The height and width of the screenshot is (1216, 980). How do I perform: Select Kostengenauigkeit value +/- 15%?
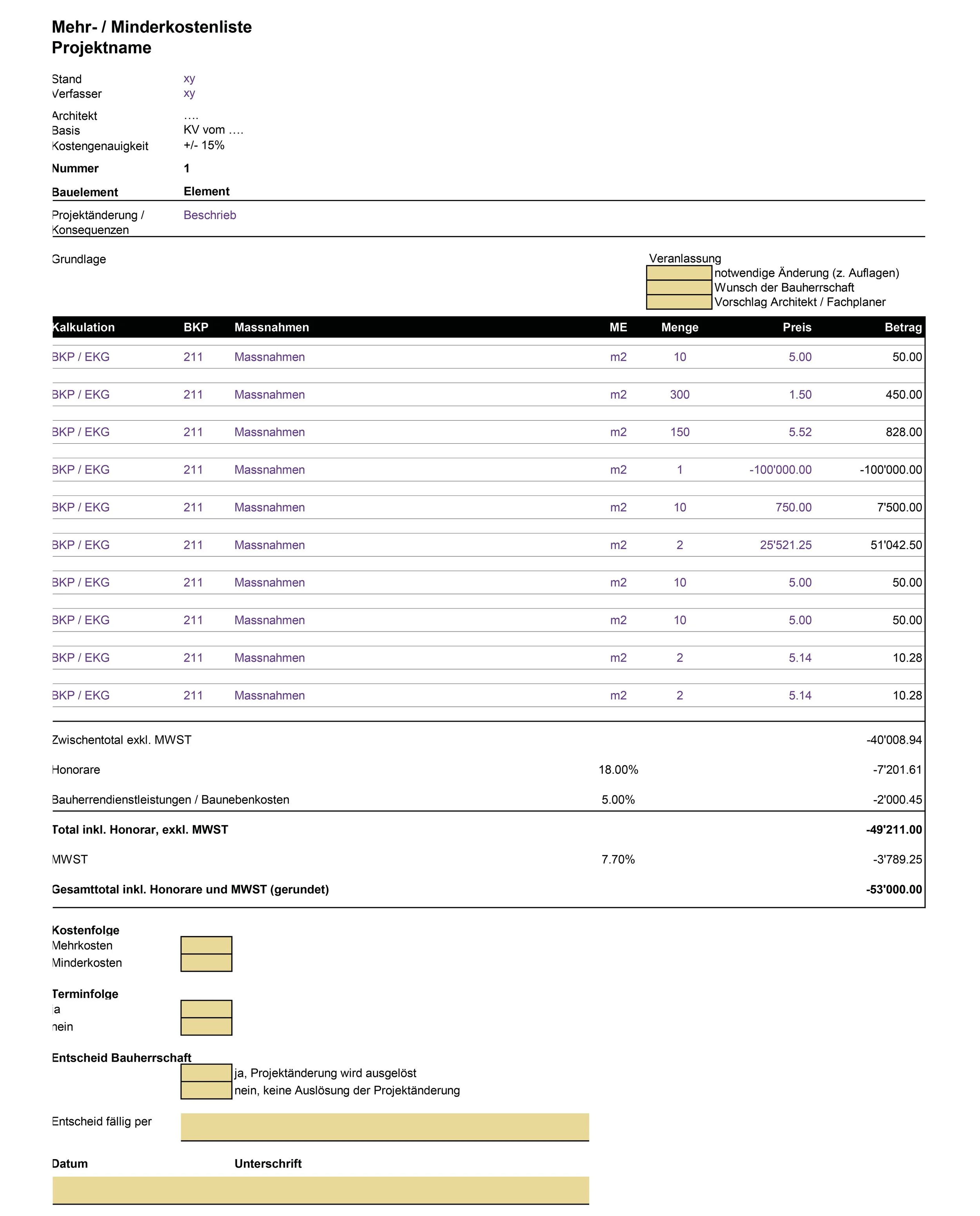pos(204,145)
